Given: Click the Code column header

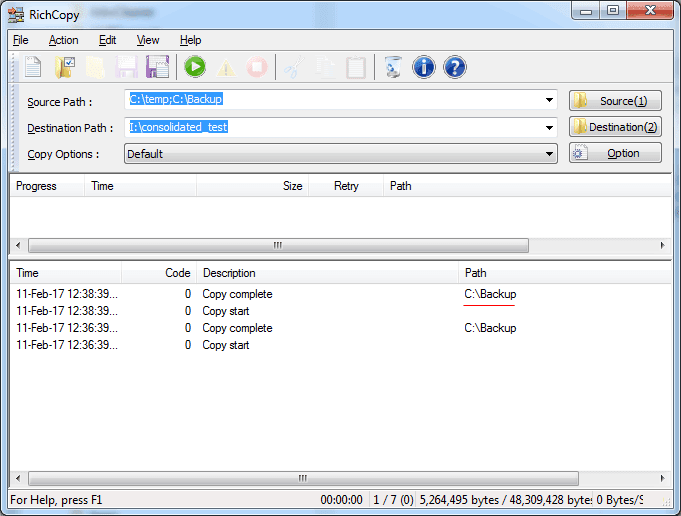Looking at the screenshot, I should pyautogui.click(x=159, y=273).
